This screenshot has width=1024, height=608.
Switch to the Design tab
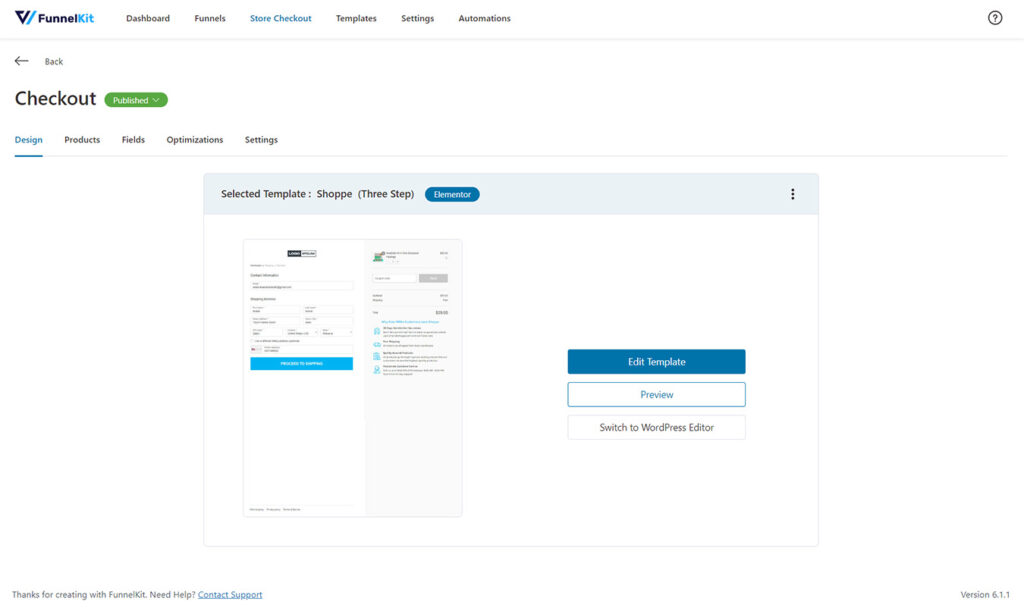29,140
